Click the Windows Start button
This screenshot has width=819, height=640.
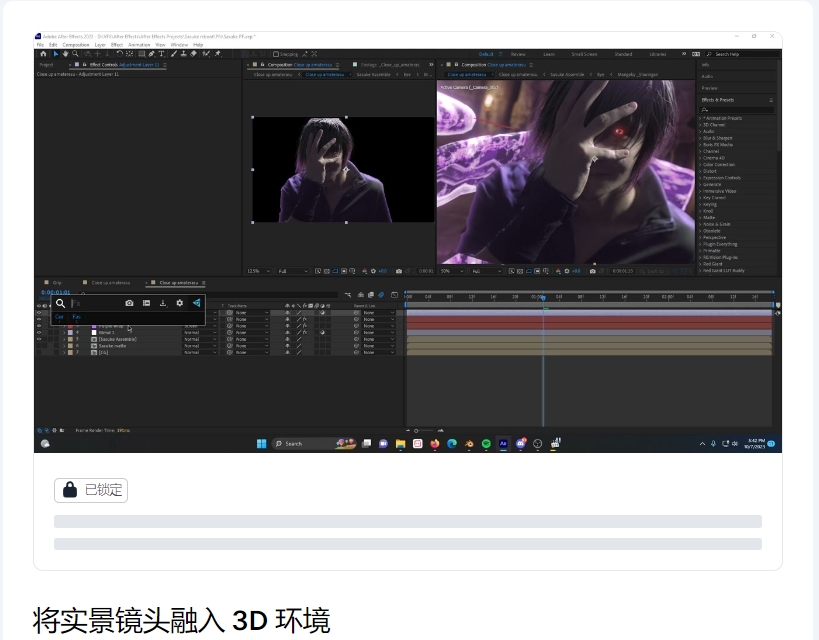262,444
